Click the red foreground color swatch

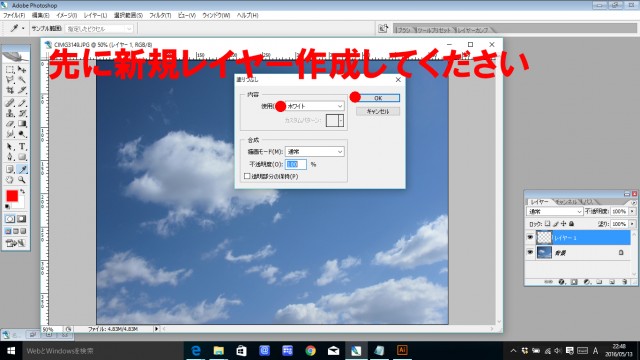[12, 196]
